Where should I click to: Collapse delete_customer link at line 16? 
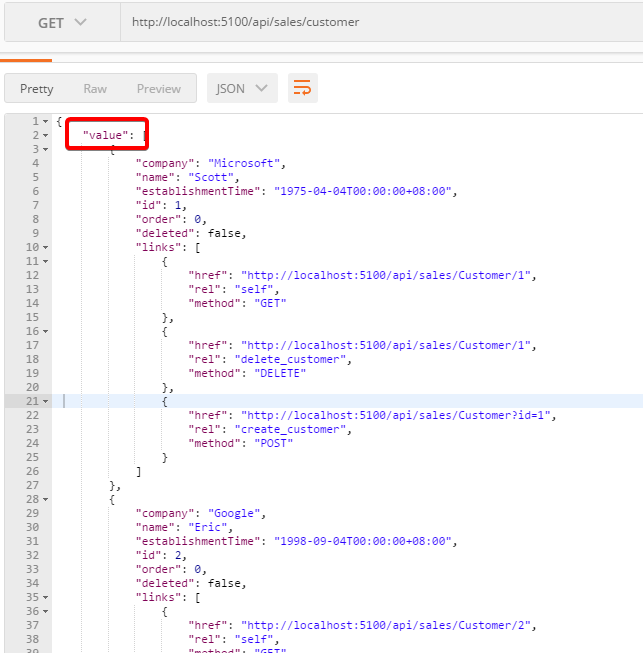click(x=46, y=331)
